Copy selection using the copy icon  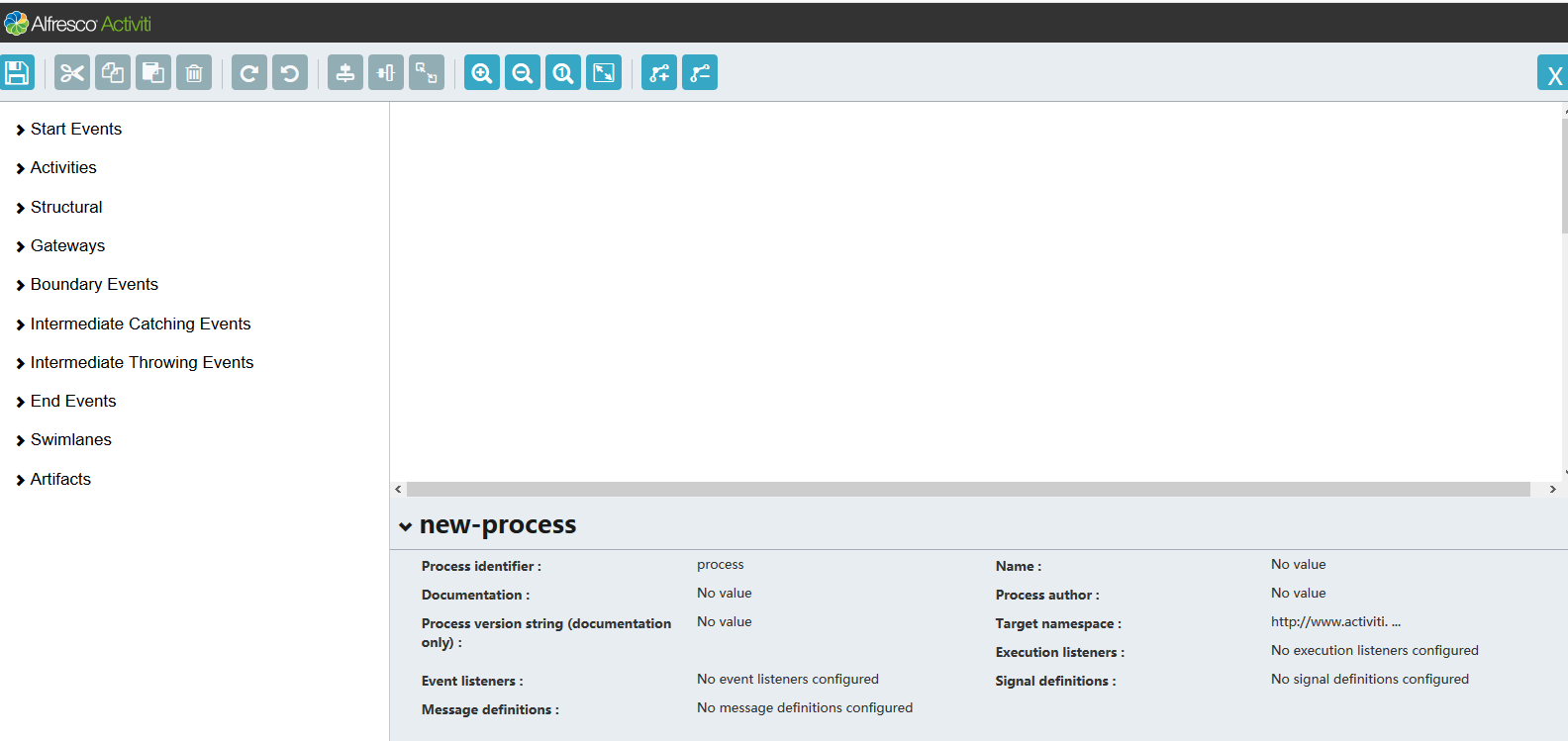(113, 72)
